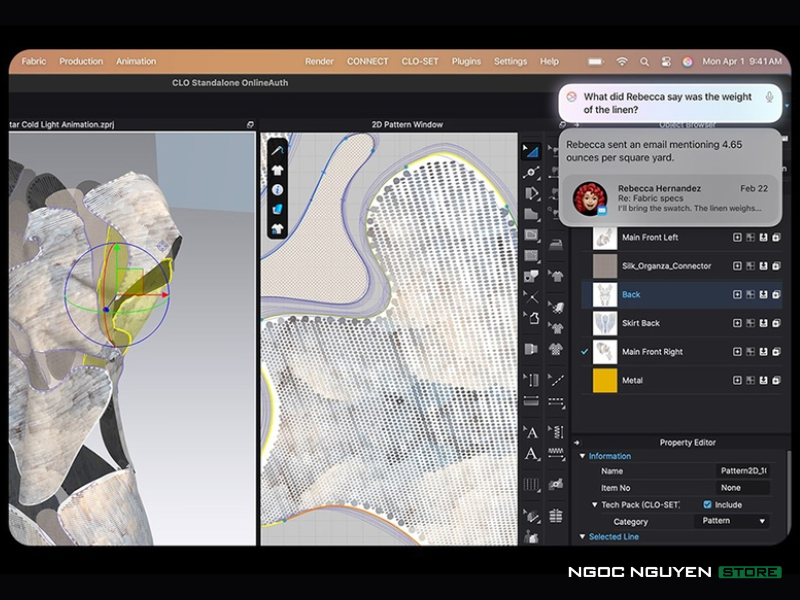800x600 pixels.
Task: Click the add icon beside Metal fabric
Action: (x=737, y=381)
